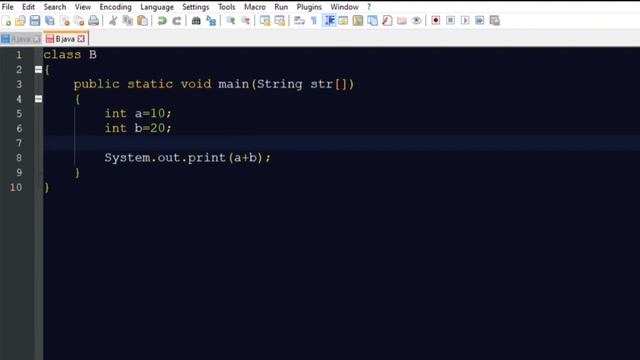Select the B.java tab
Image resolution: width=640 pixels, height=360 pixels.
pos(65,39)
